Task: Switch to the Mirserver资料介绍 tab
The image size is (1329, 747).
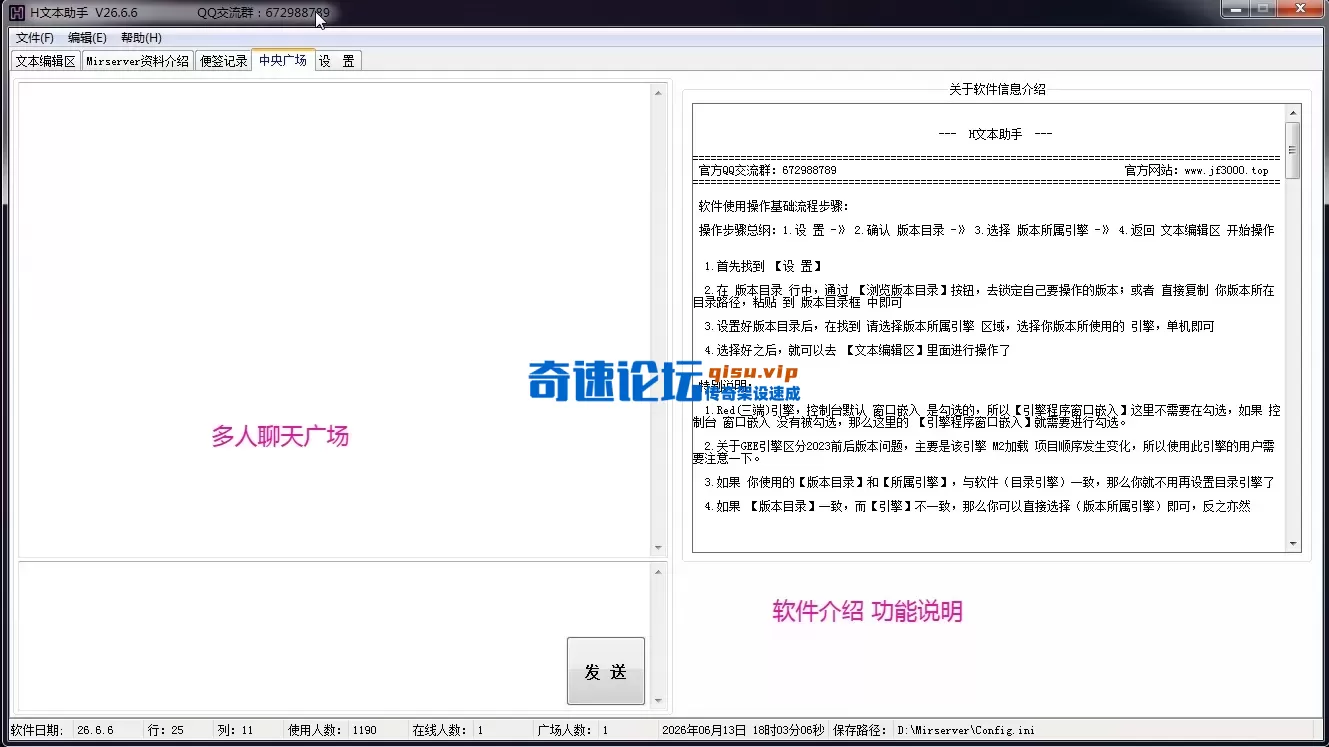Action: (x=137, y=61)
